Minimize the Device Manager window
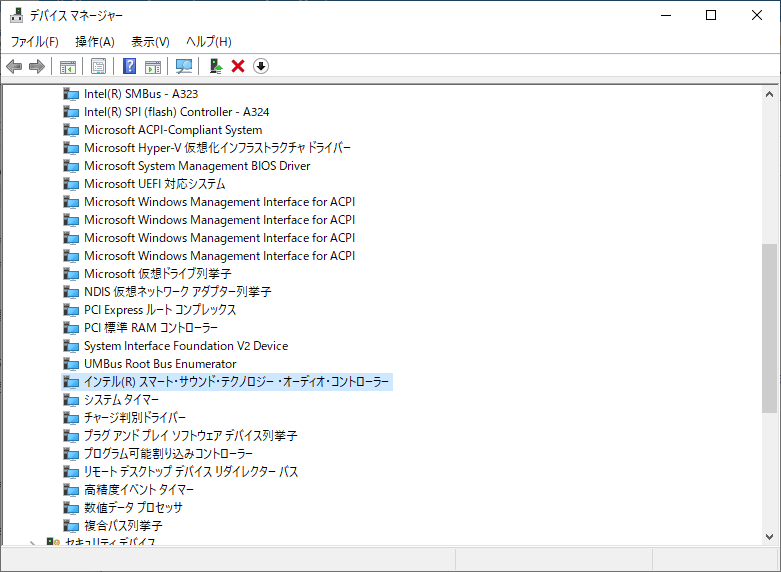 (x=666, y=15)
